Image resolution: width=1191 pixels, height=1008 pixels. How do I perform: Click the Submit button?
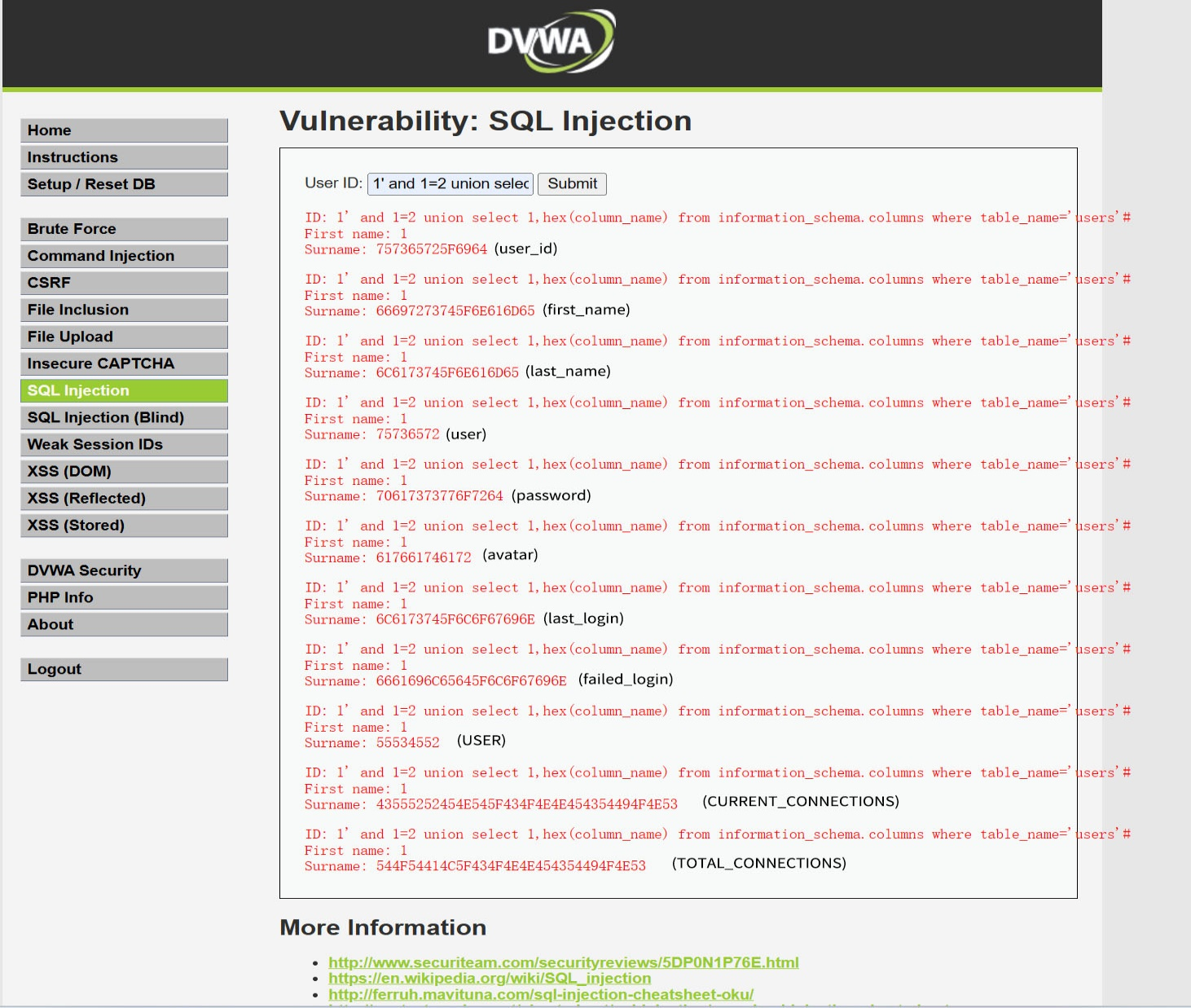(572, 184)
